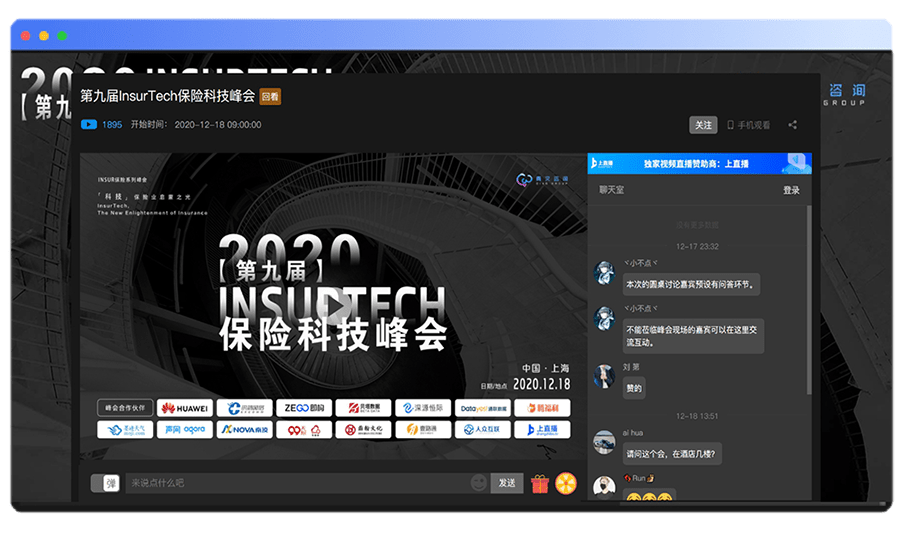Open the 上直播 sponsor banner
This screenshot has width=900, height=550.
[699, 164]
